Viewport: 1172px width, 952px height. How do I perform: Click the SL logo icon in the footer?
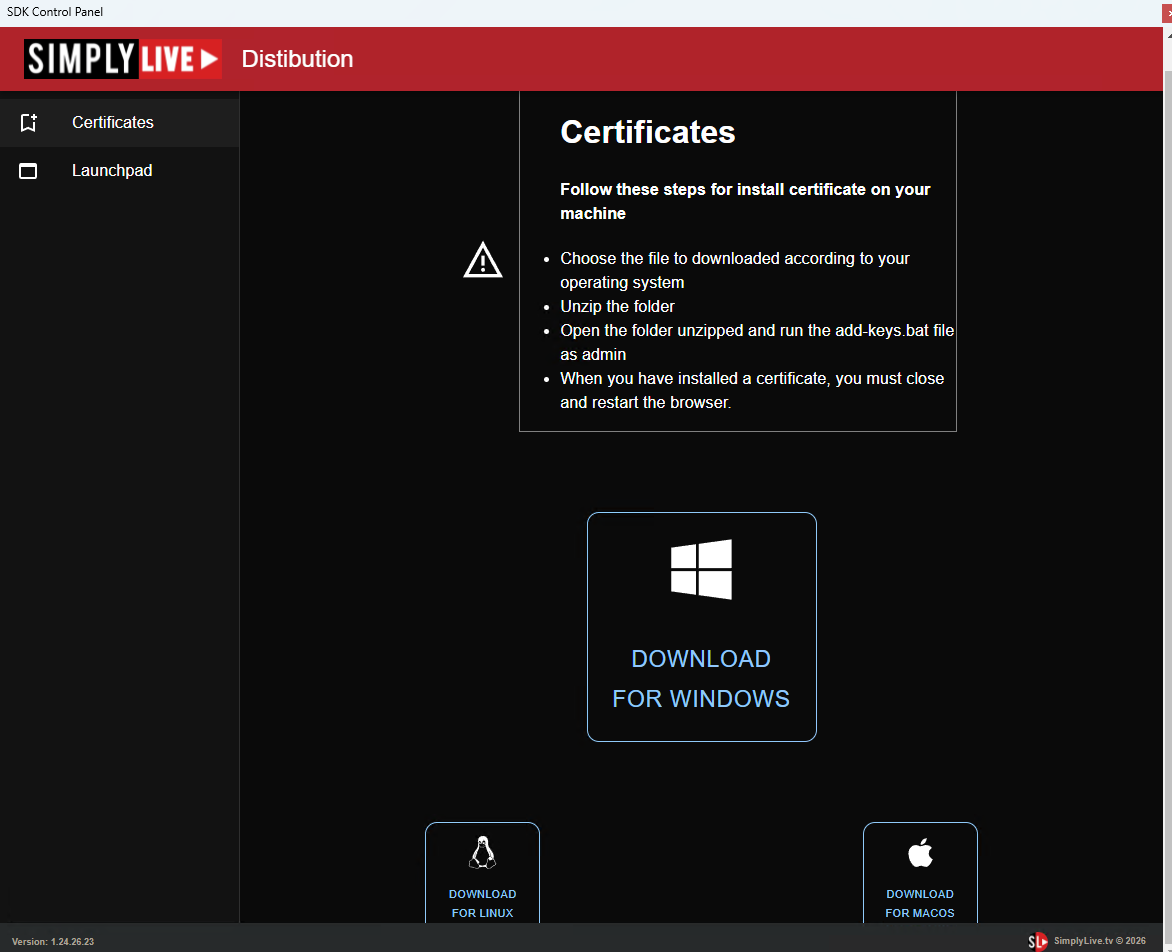pos(1037,942)
